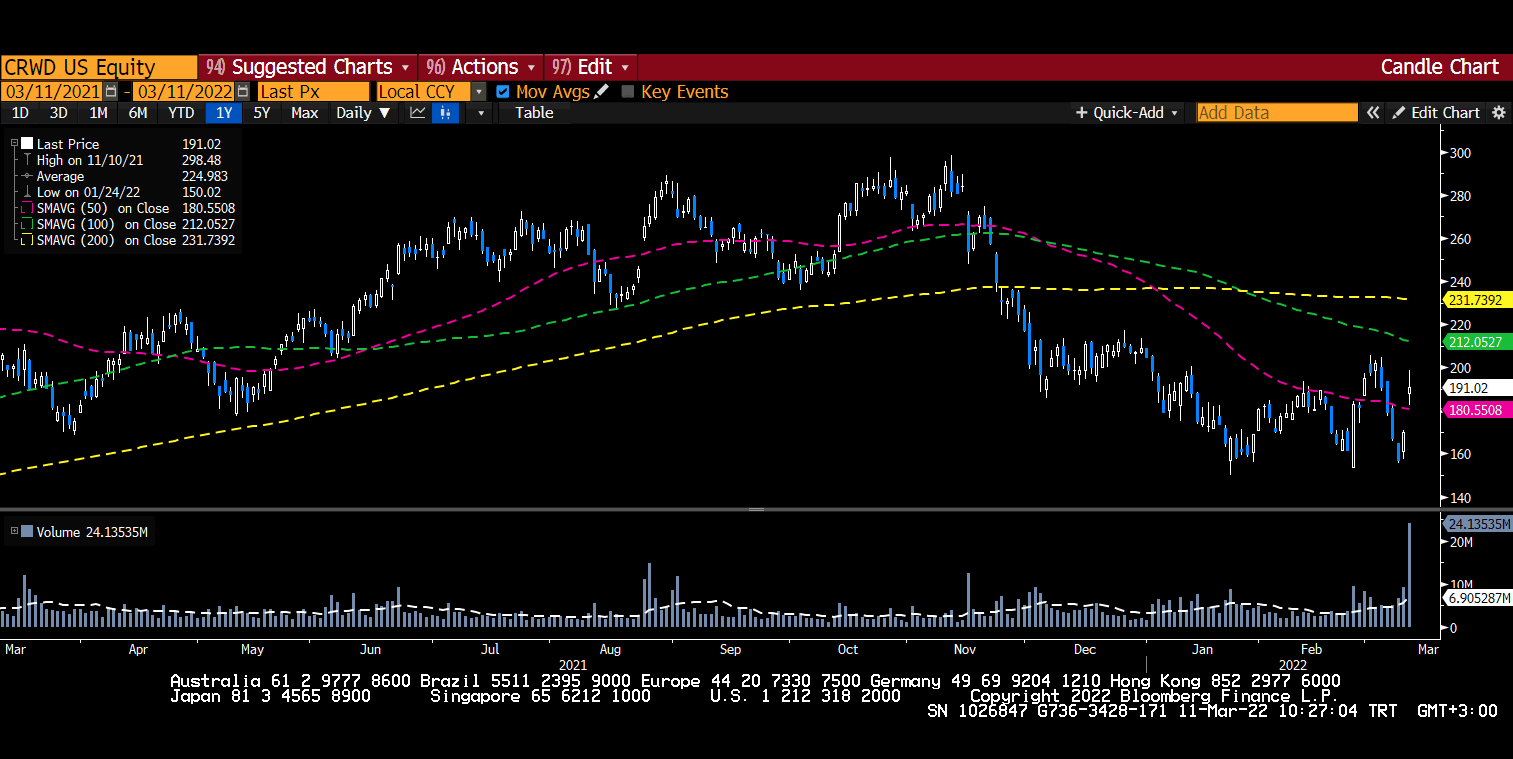Image resolution: width=1513 pixels, height=759 pixels.
Task: Click the SMAVG (200) yellow color swatch
Action: tap(27, 240)
